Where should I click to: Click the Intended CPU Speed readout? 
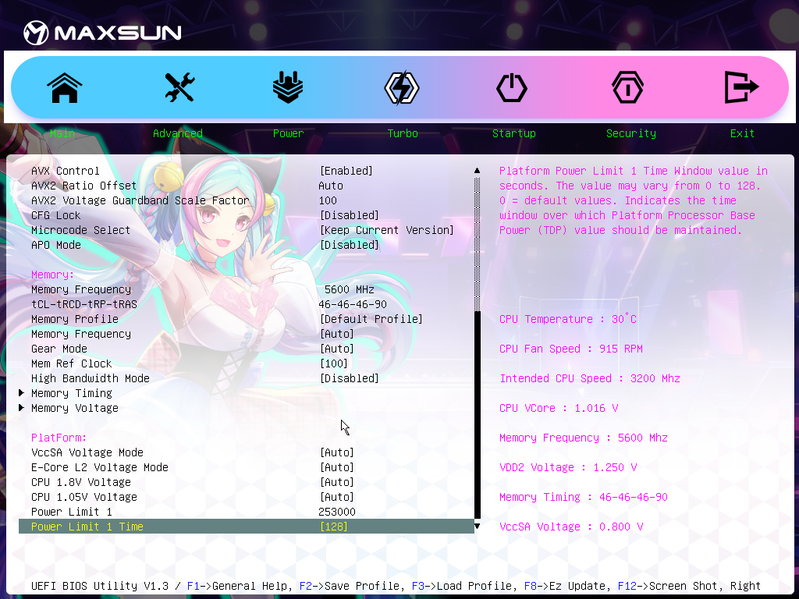coord(590,378)
